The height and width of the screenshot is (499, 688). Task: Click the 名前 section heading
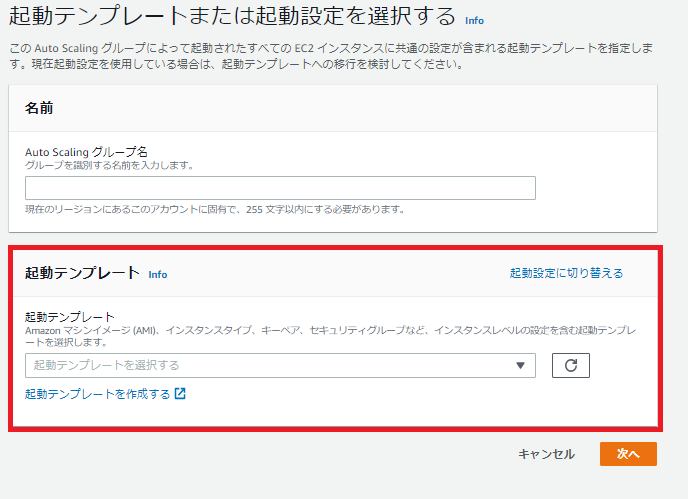pyautogui.click(x=39, y=108)
